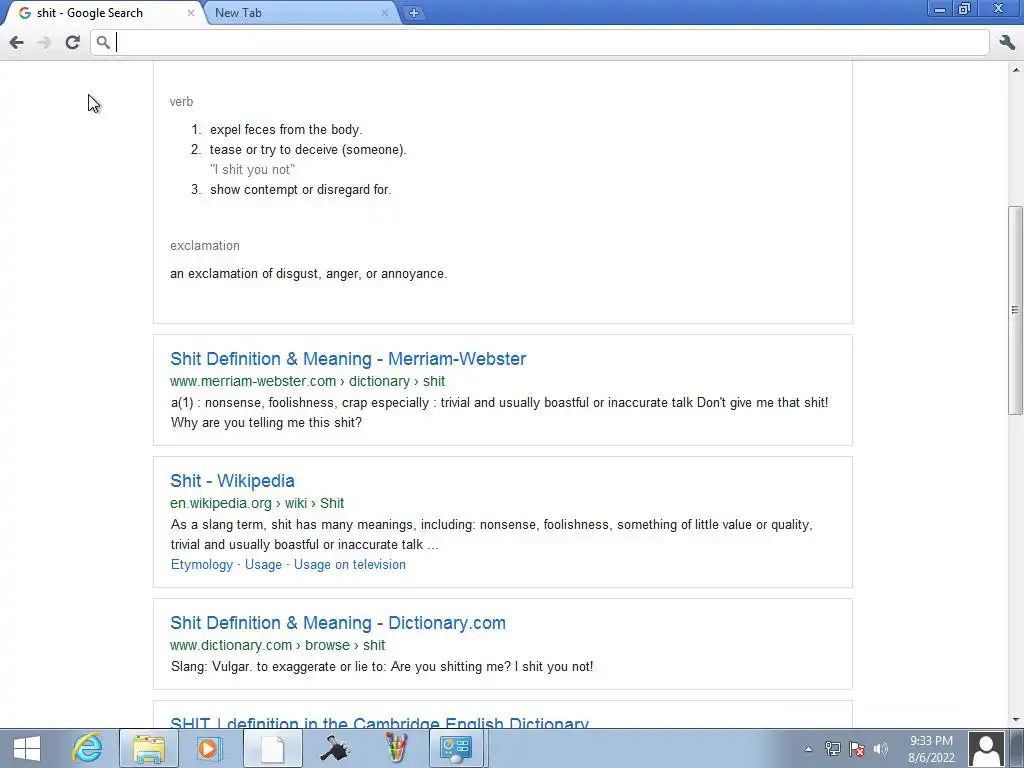The height and width of the screenshot is (768, 1024).
Task: Jump to the Etymology section link
Action: point(201,565)
